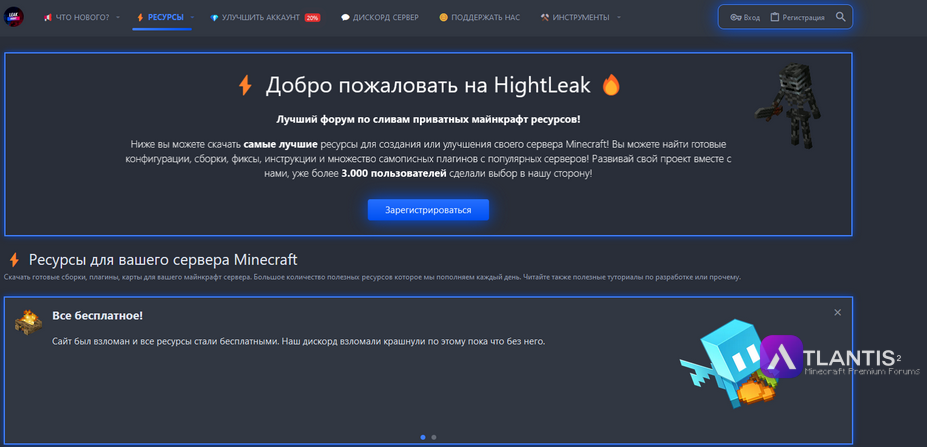Open the HightLeak site logo
927x447 pixels.
(14, 17)
